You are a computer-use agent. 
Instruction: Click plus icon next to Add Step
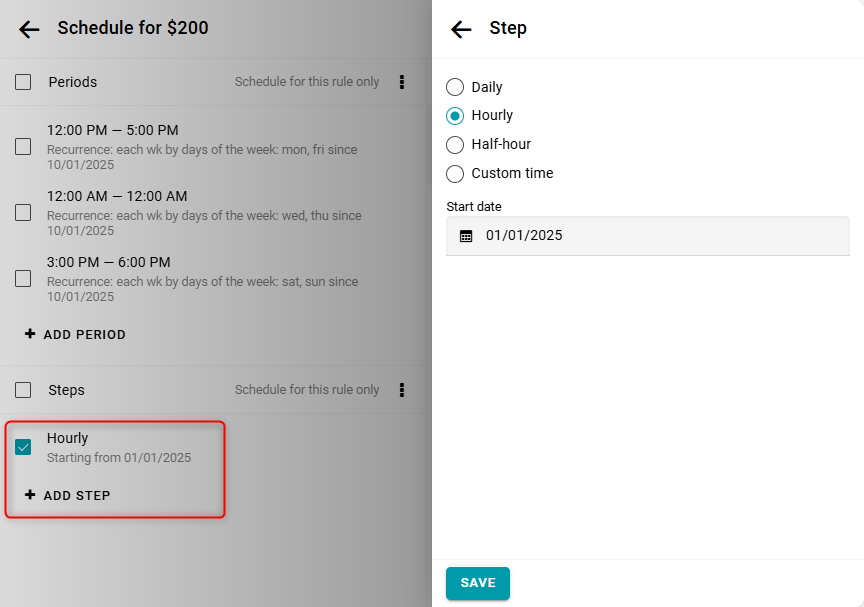point(30,495)
